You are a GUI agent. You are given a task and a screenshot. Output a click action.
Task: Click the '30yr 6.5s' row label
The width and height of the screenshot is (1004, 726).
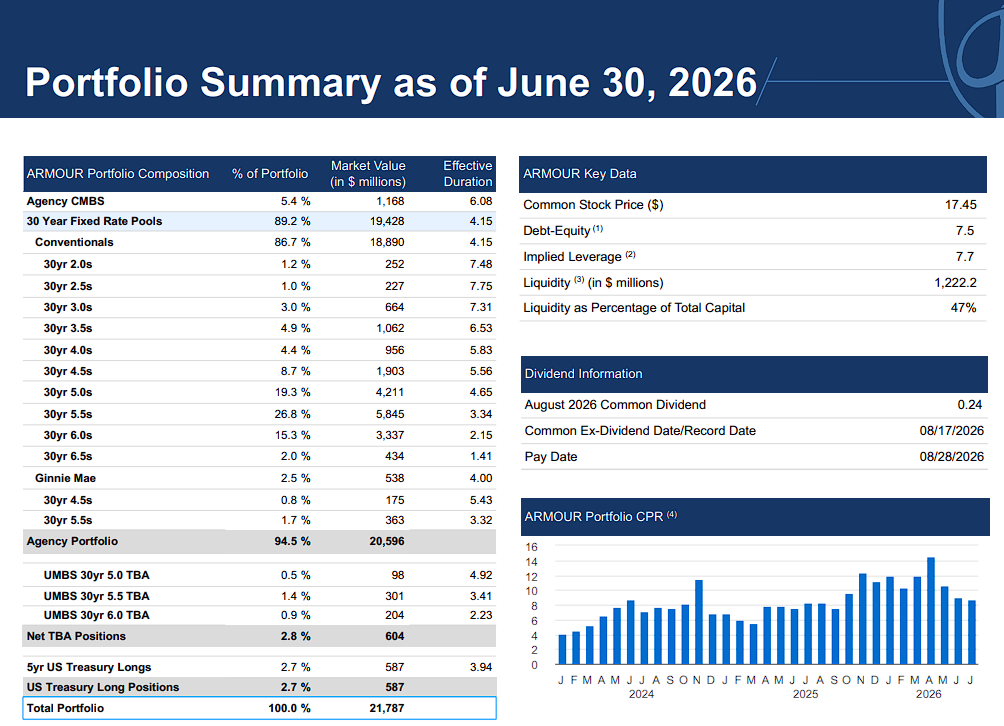click(x=68, y=456)
